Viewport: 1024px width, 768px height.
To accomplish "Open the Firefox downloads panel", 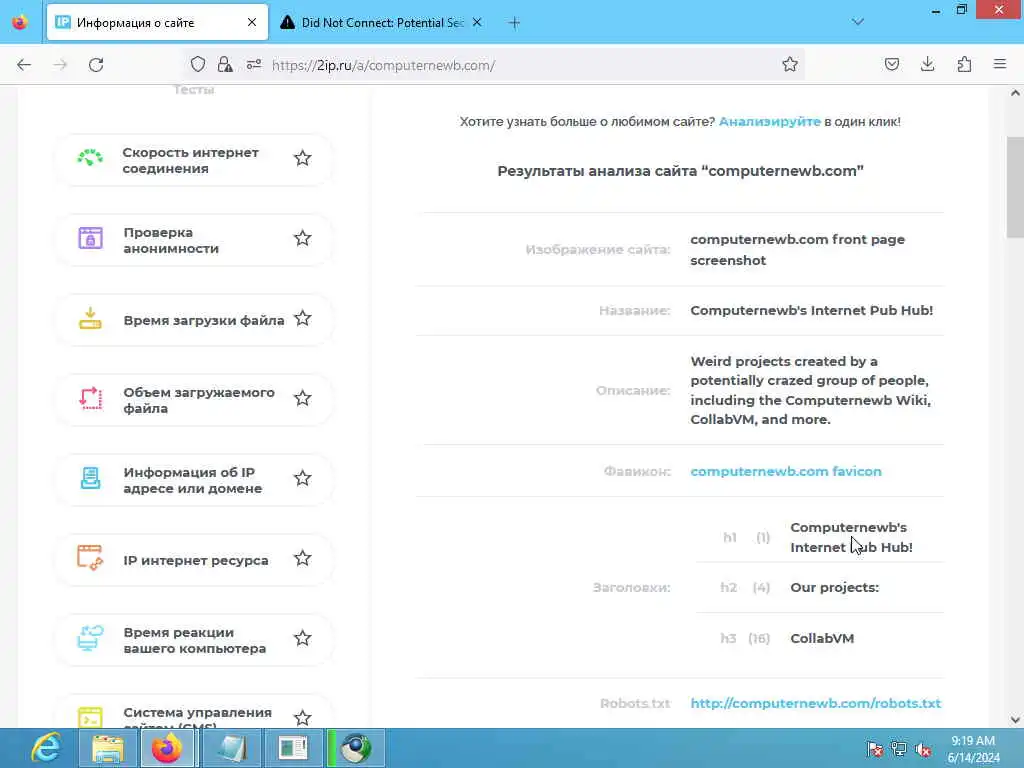I will point(927,64).
